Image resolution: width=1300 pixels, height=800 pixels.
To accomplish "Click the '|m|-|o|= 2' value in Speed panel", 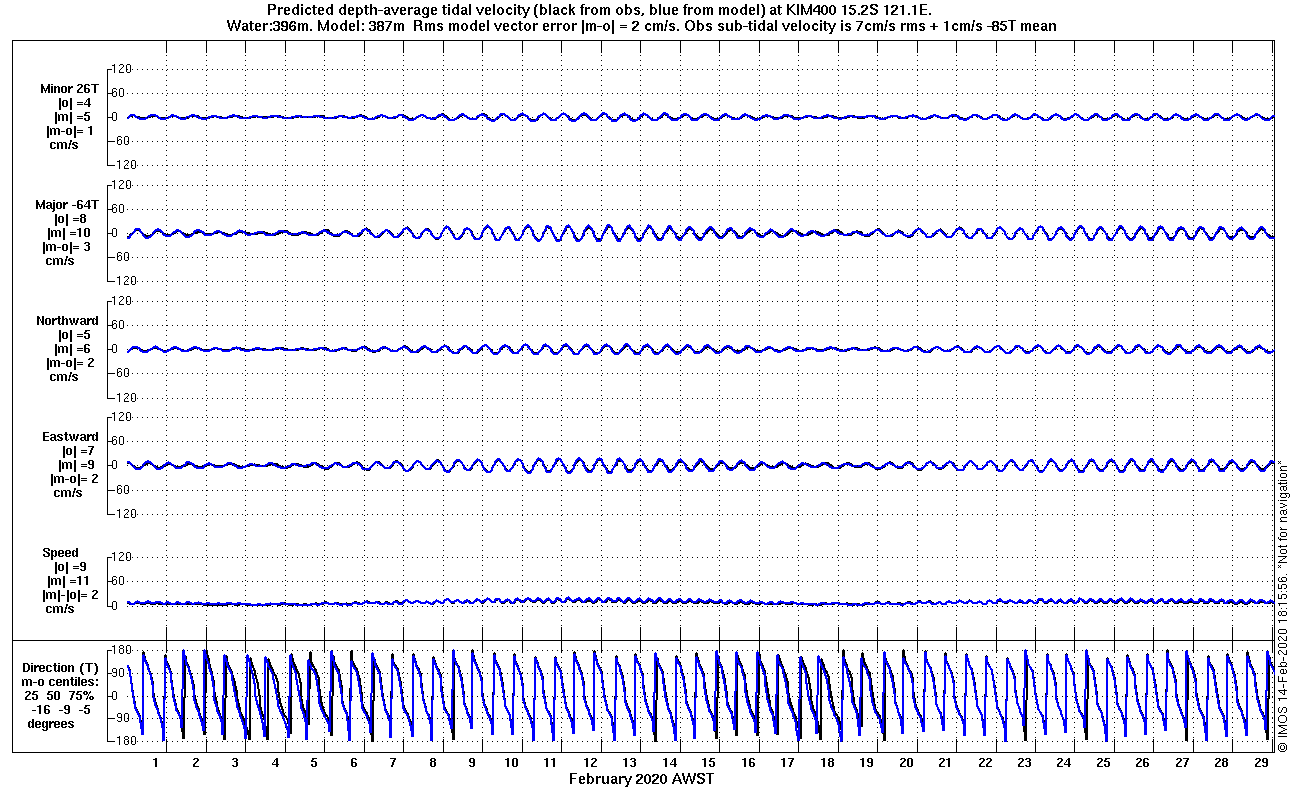I will [x=69, y=595].
